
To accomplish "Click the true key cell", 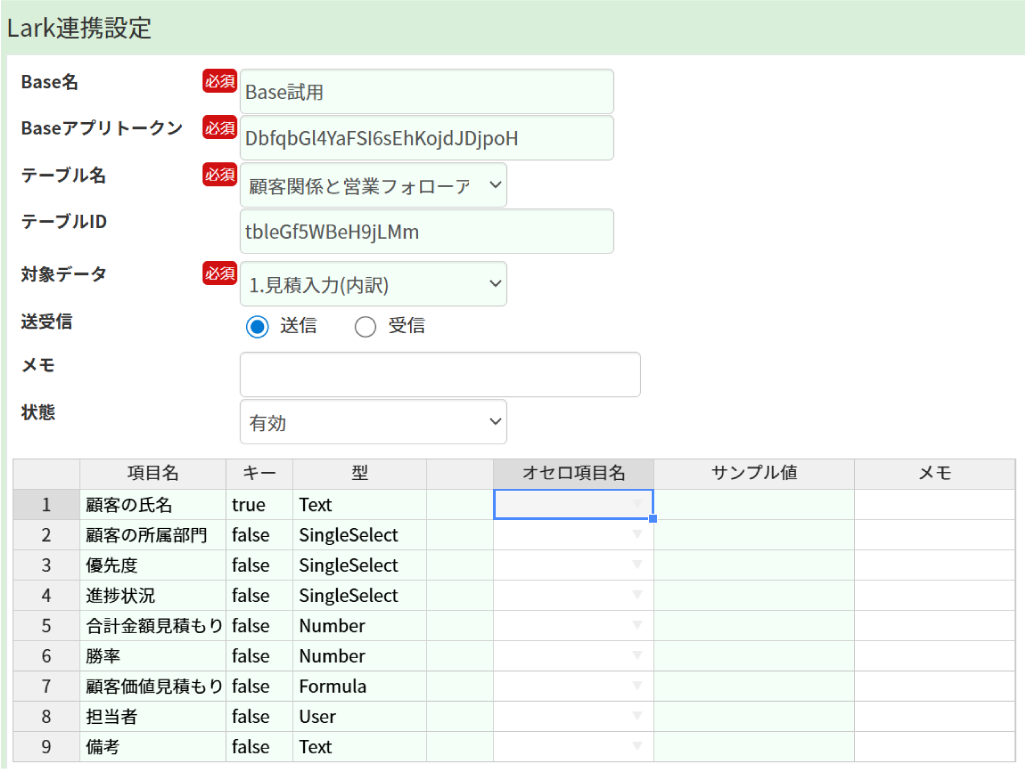I will pos(260,505).
